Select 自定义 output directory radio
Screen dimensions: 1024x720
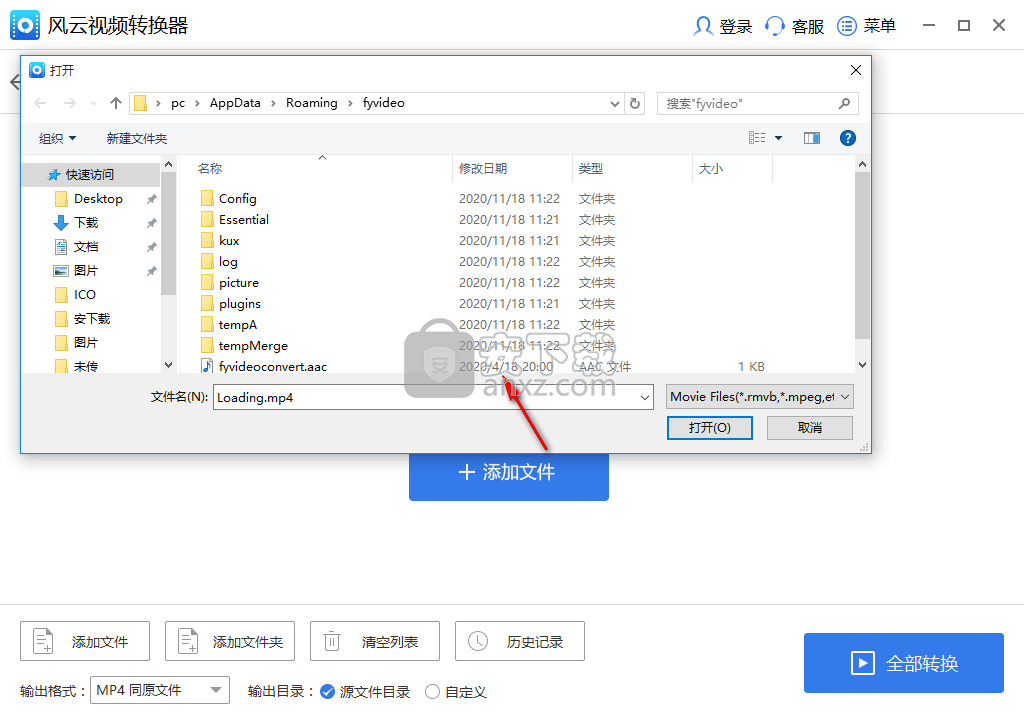click(432, 692)
